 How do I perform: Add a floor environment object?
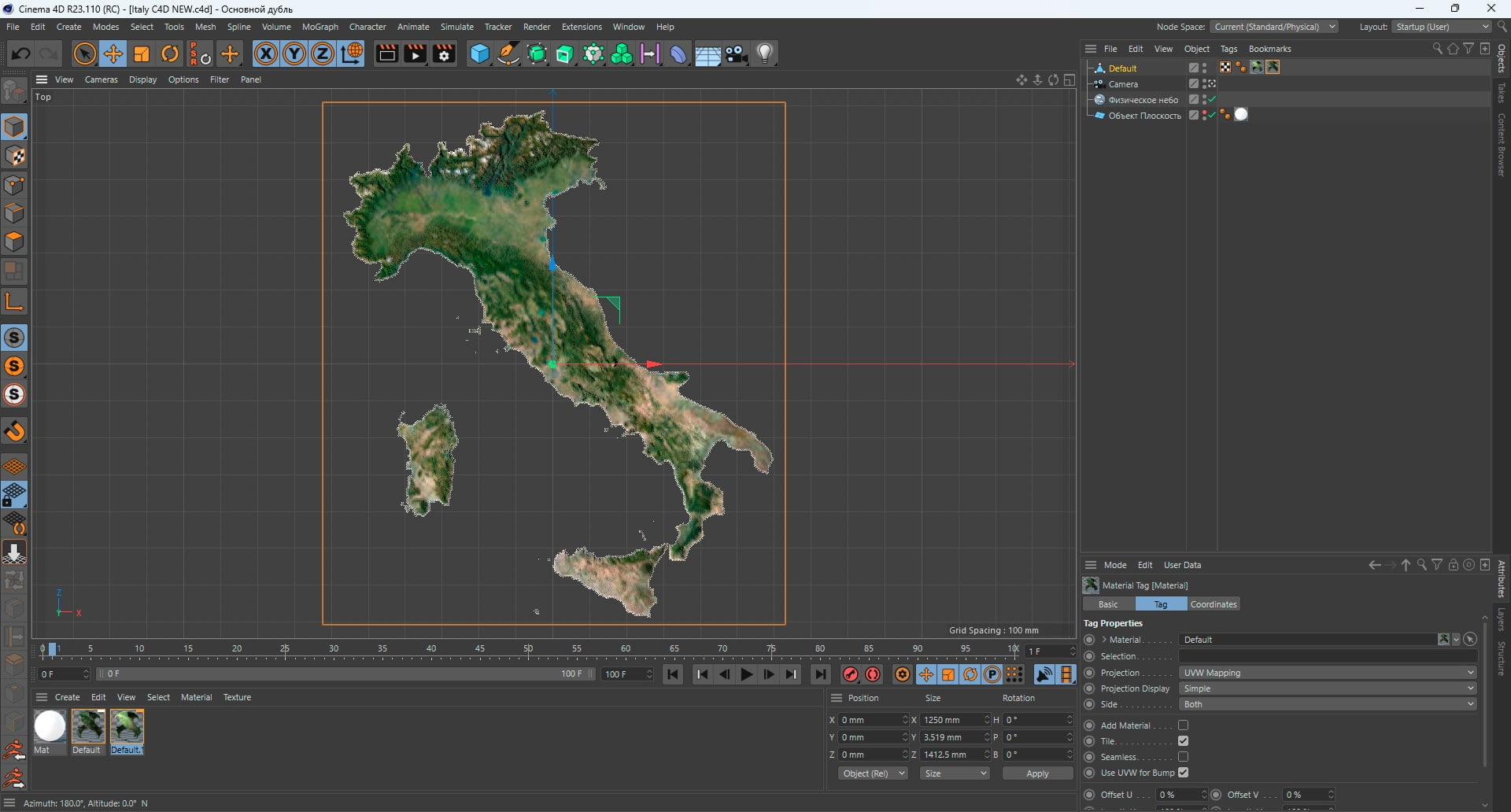click(707, 54)
